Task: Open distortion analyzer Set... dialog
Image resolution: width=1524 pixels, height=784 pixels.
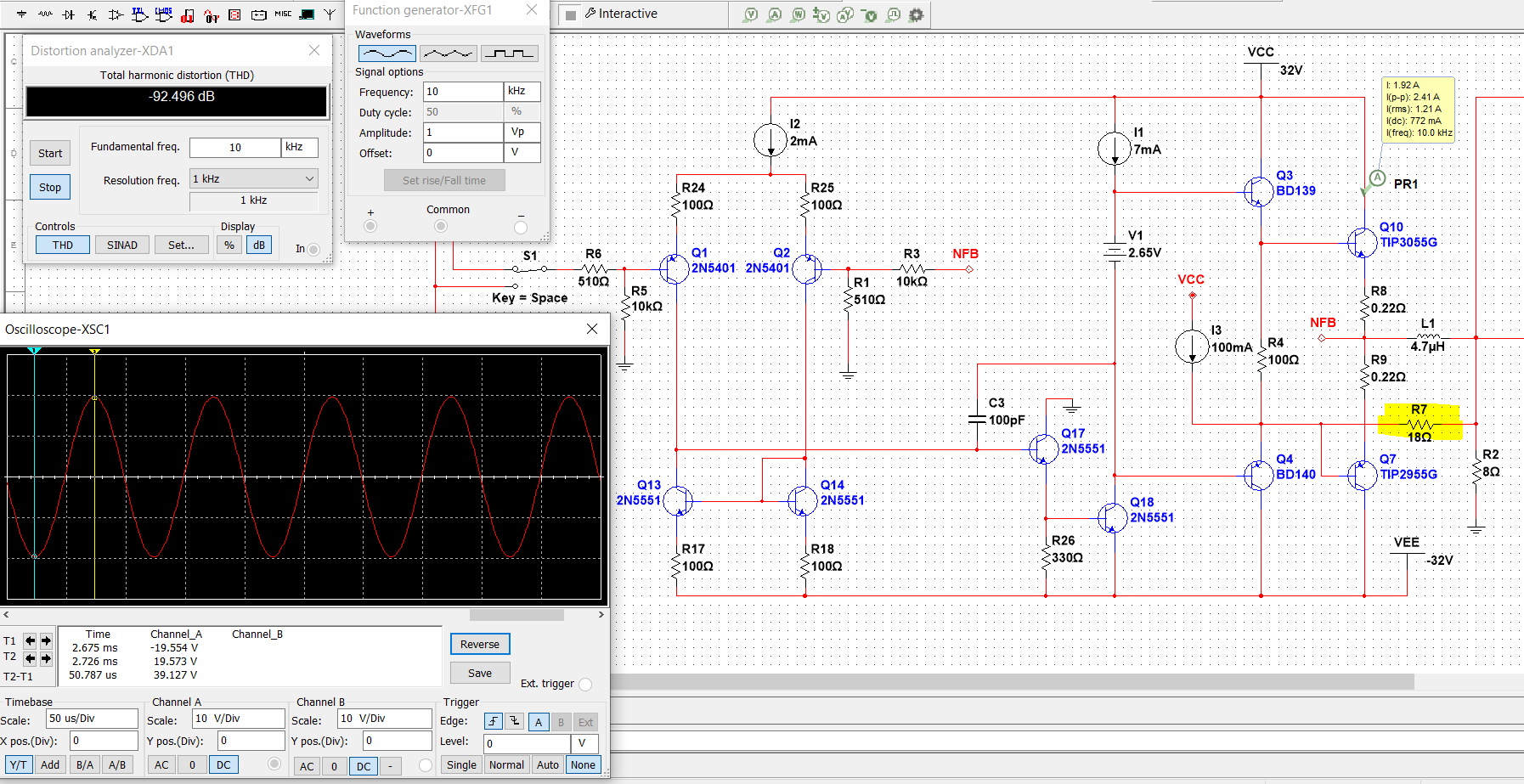Action: pyautogui.click(x=181, y=245)
